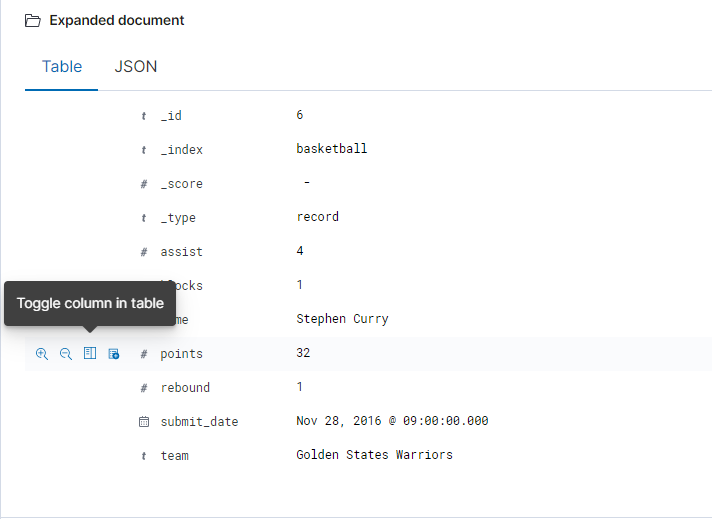This screenshot has height=519, width=712.
Task: Click the record type value
Action: click(x=317, y=217)
